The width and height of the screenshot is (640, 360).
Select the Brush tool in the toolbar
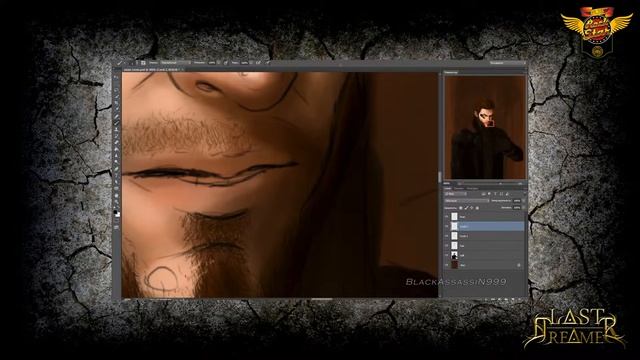click(x=116, y=122)
